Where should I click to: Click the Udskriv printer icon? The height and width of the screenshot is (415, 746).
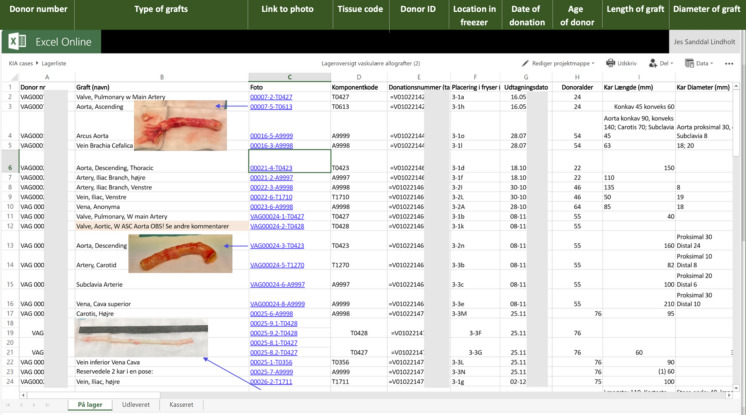(x=610, y=62)
